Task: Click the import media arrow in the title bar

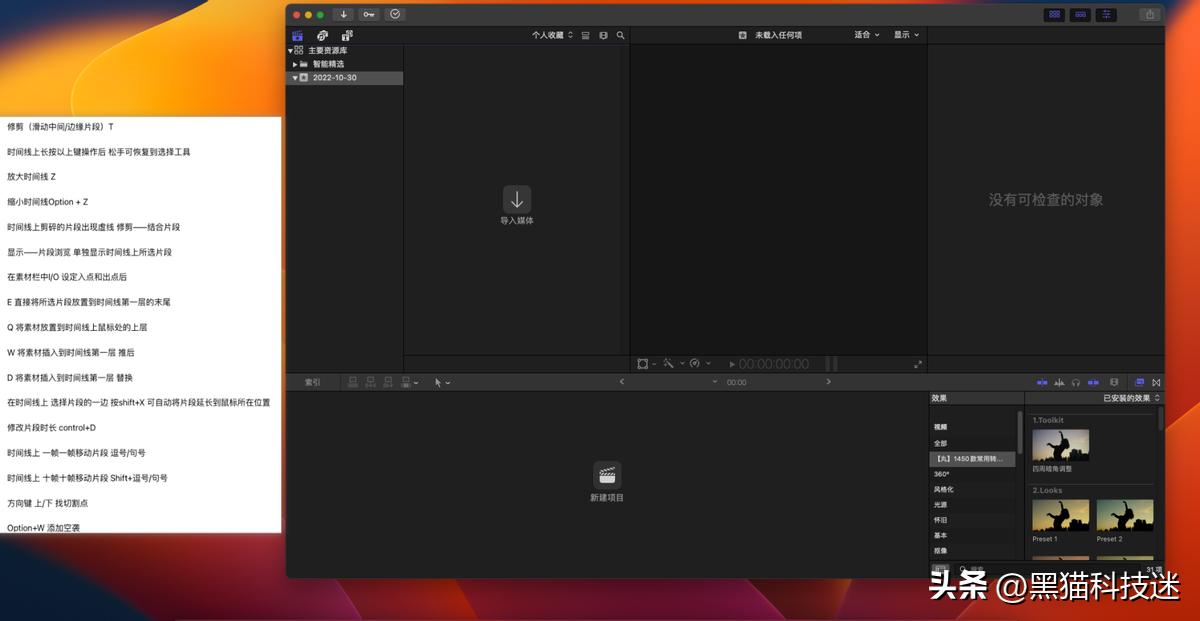Action: 343,14
